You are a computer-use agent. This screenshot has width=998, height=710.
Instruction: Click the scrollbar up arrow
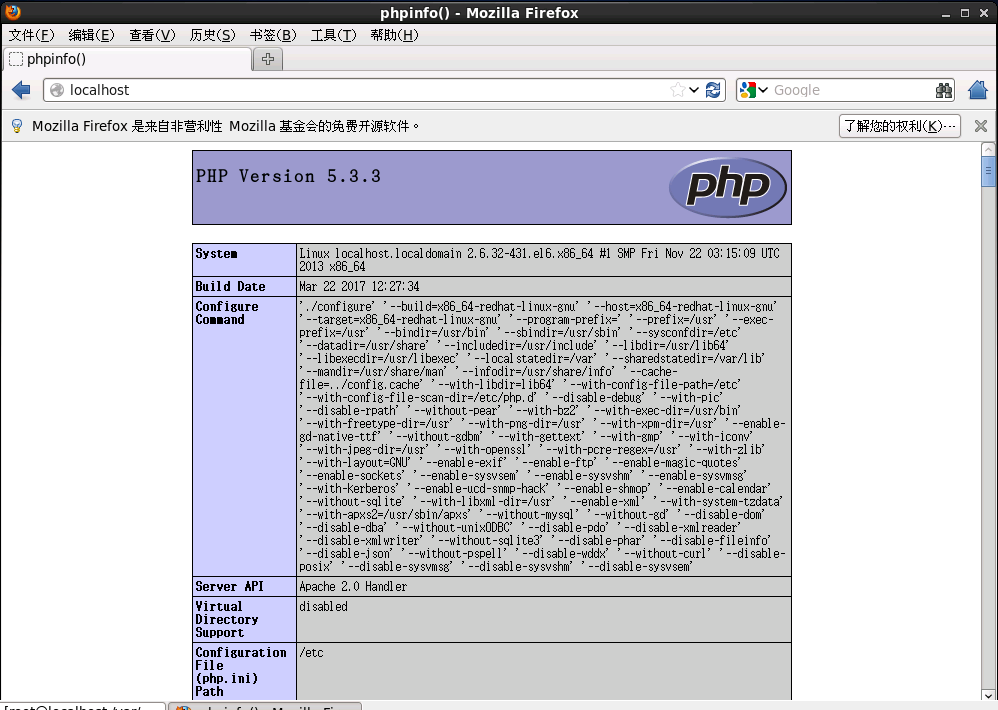click(988, 149)
